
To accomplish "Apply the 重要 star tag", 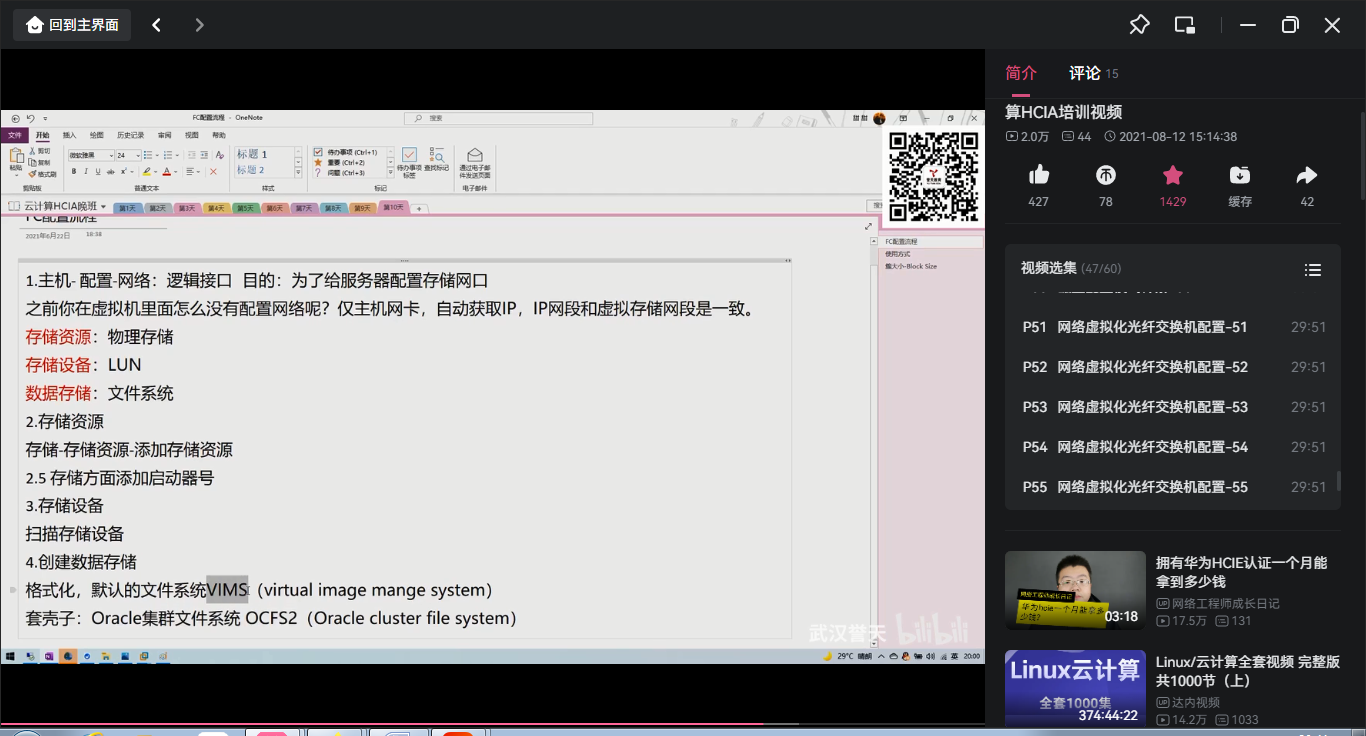I will pyautogui.click(x=340, y=162).
